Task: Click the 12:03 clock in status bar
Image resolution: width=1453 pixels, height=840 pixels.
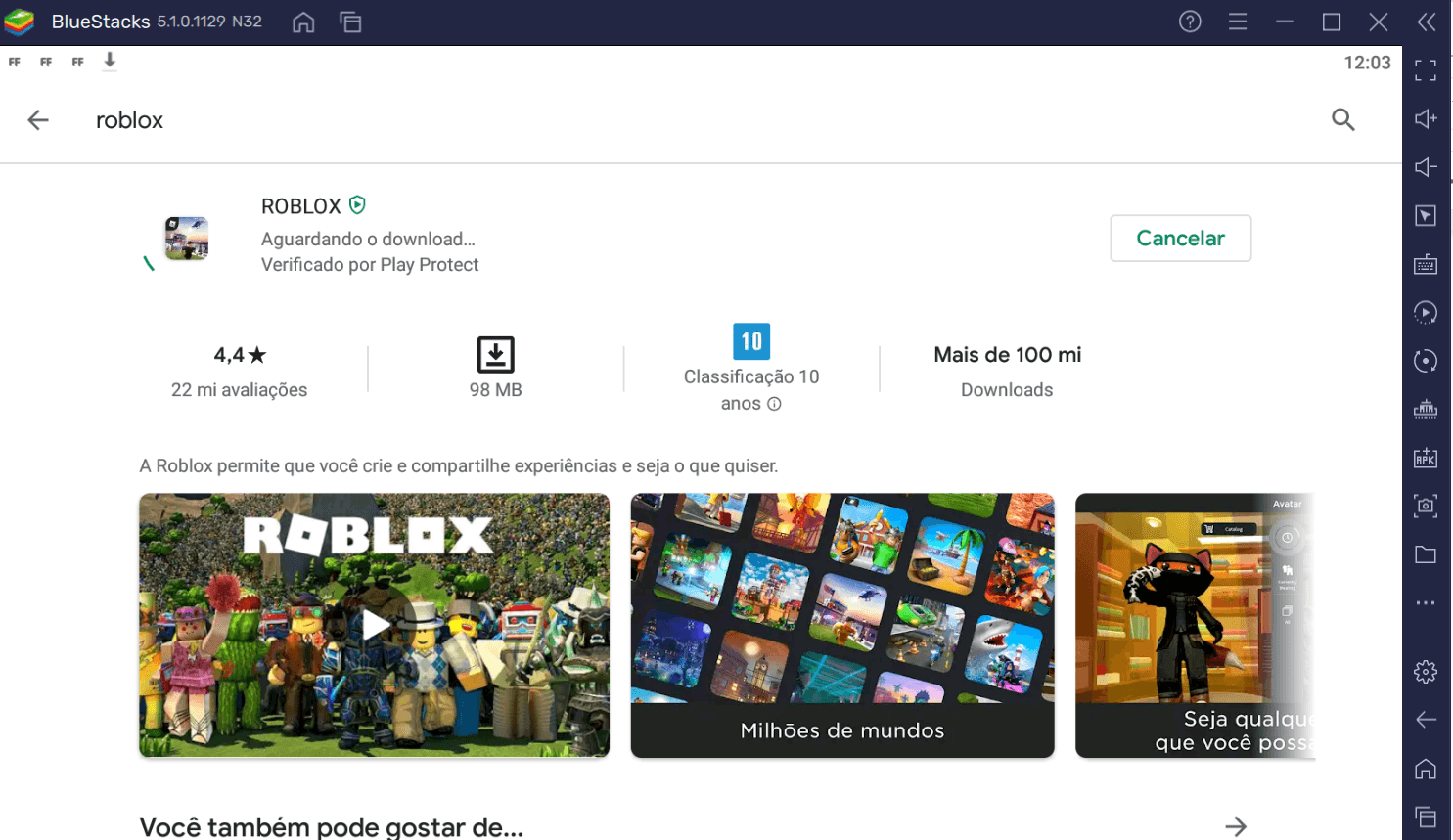Action: click(1367, 63)
